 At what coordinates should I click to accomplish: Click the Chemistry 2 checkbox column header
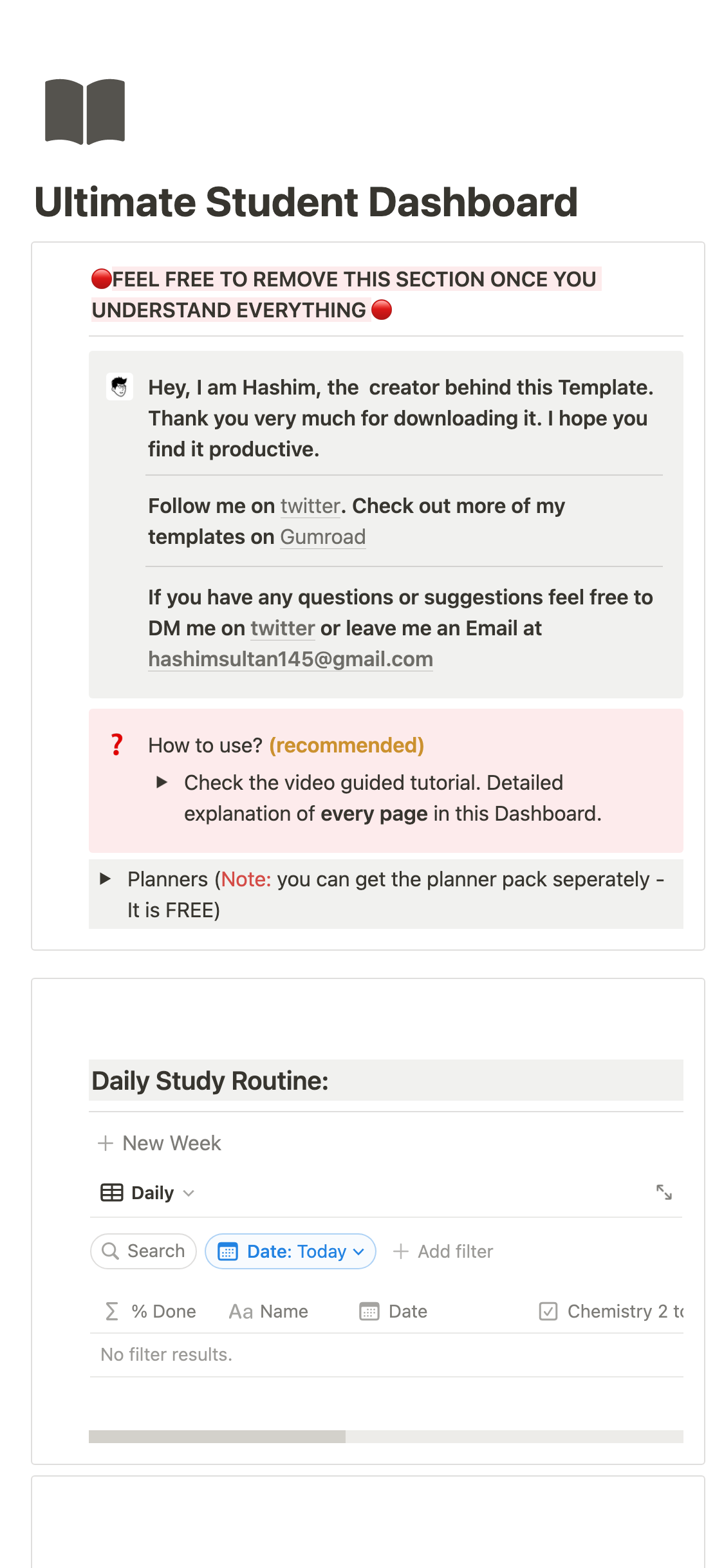[x=610, y=1311]
